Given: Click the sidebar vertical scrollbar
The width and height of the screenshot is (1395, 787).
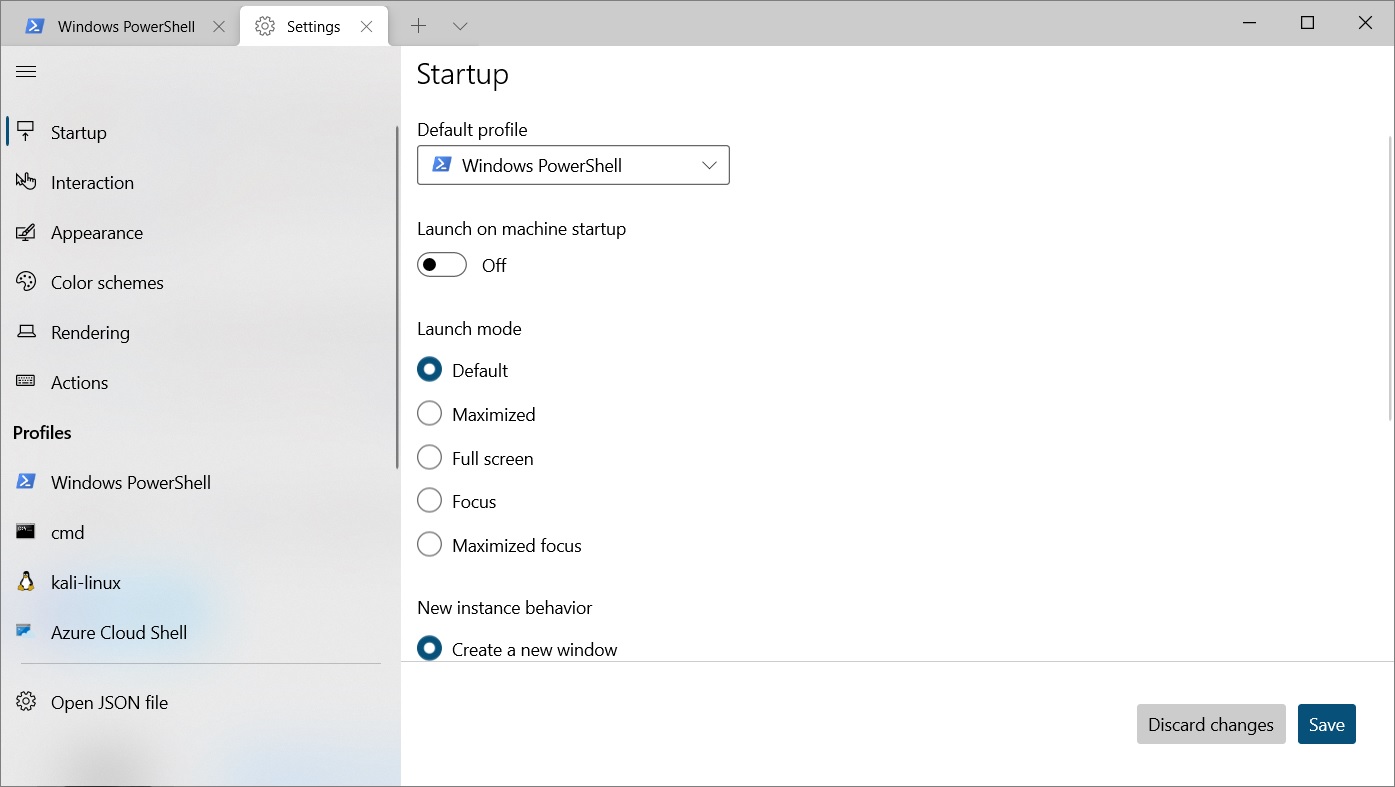Looking at the screenshot, I should (x=397, y=297).
